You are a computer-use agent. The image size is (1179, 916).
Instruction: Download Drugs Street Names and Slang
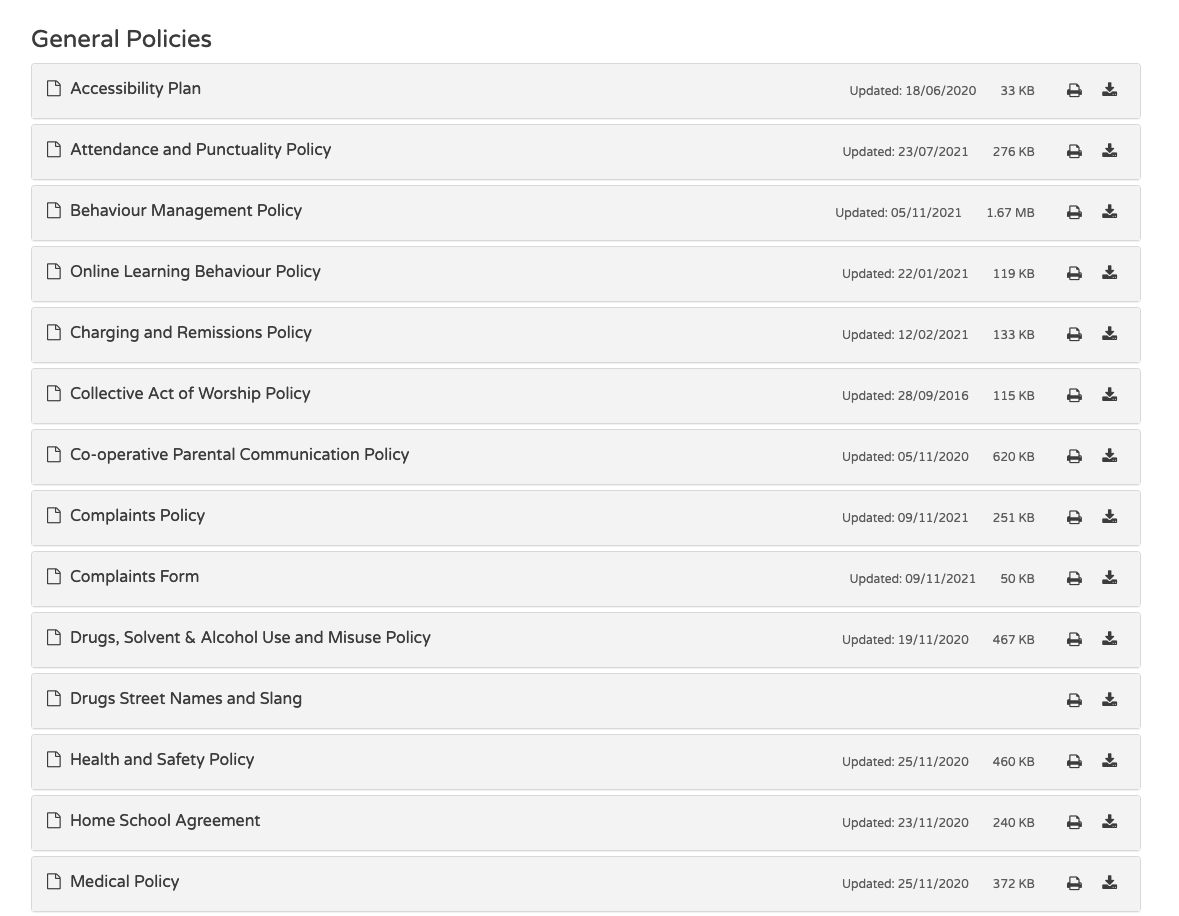click(x=1109, y=700)
